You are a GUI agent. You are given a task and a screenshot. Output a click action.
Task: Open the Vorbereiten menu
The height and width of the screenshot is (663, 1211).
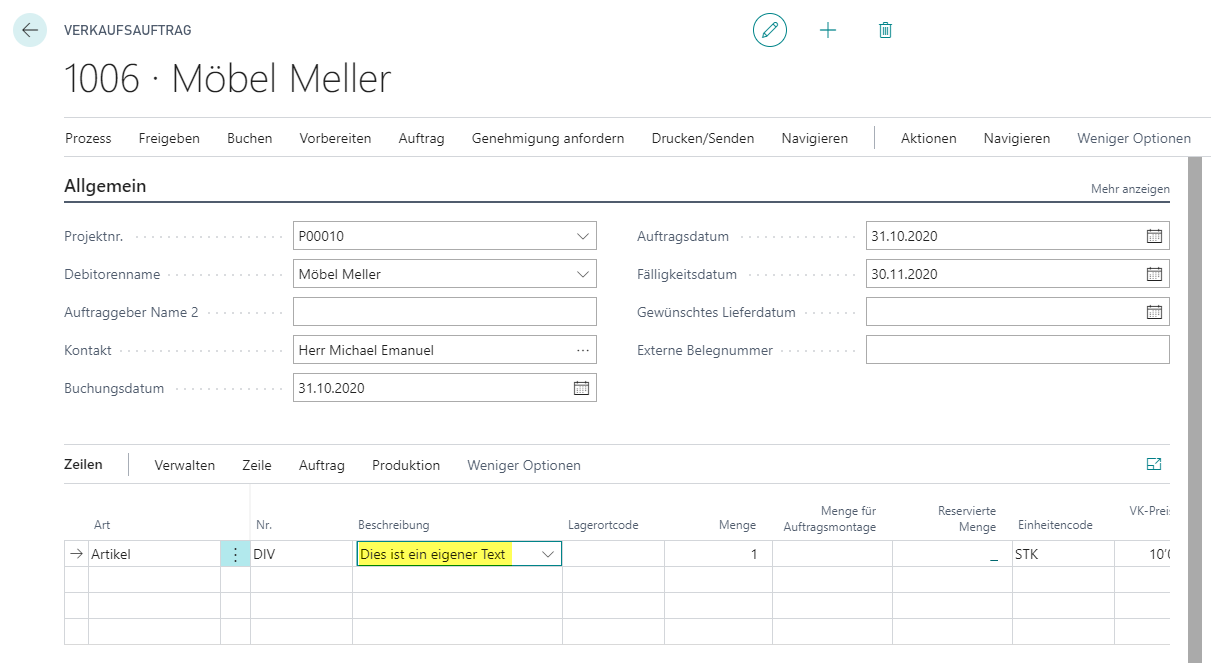[x=335, y=139]
